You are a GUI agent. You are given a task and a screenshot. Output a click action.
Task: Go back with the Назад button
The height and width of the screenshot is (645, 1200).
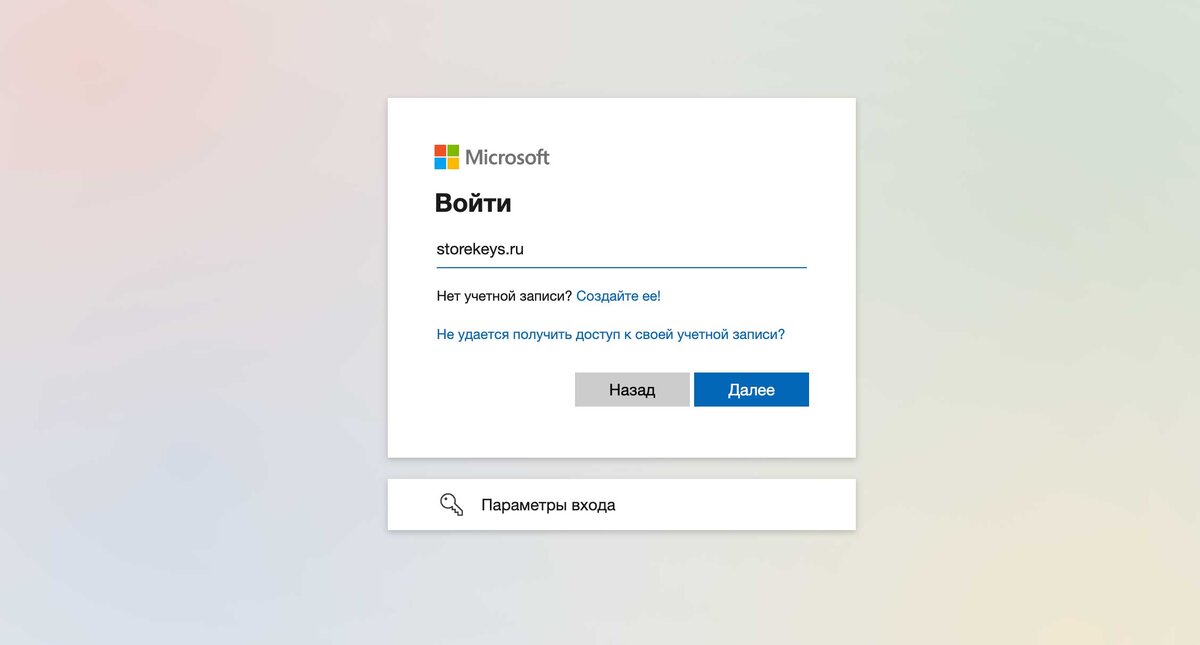(632, 390)
